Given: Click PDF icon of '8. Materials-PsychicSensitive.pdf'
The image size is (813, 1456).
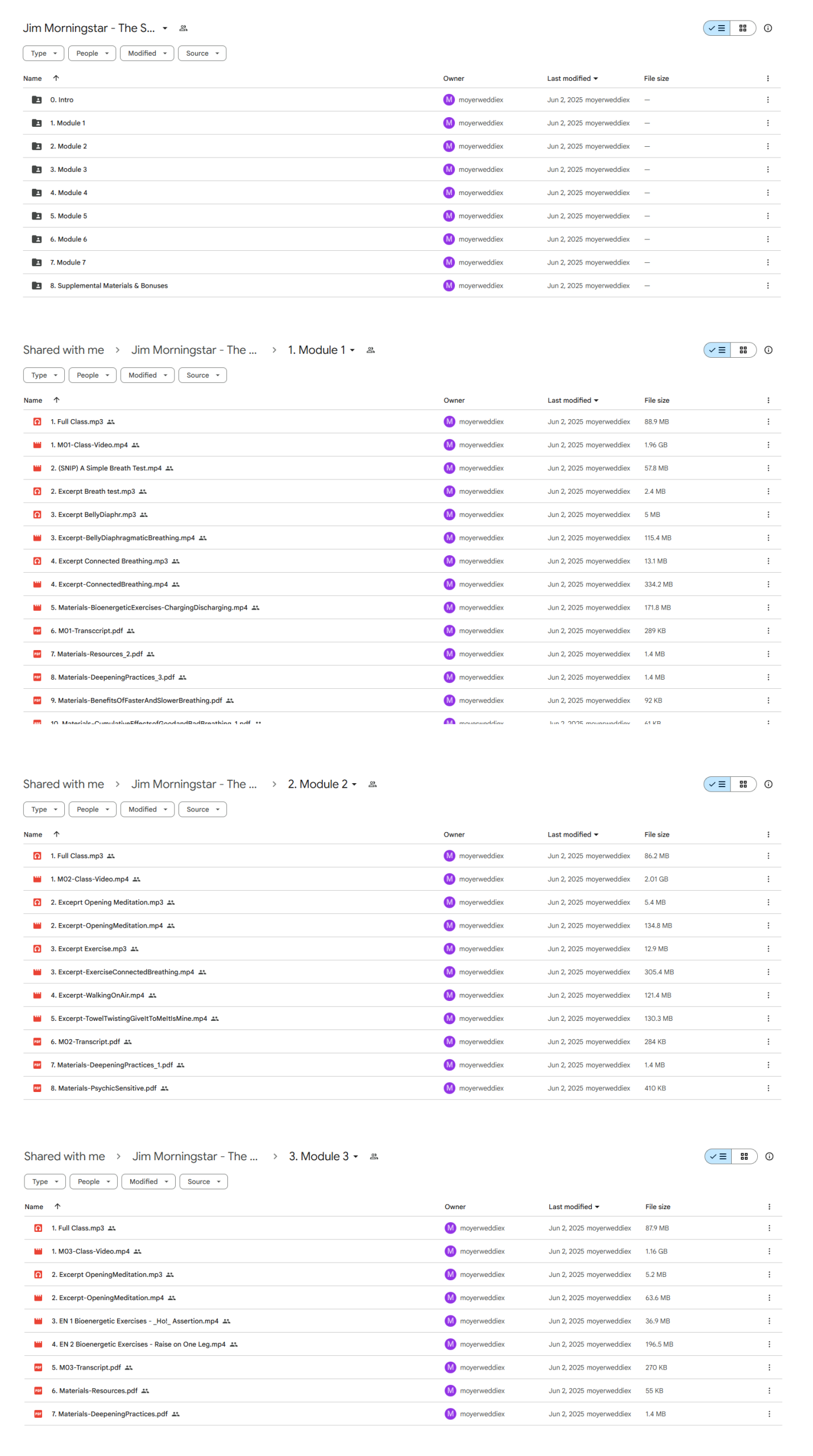Looking at the screenshot, I should click(x=37, y=1087).
